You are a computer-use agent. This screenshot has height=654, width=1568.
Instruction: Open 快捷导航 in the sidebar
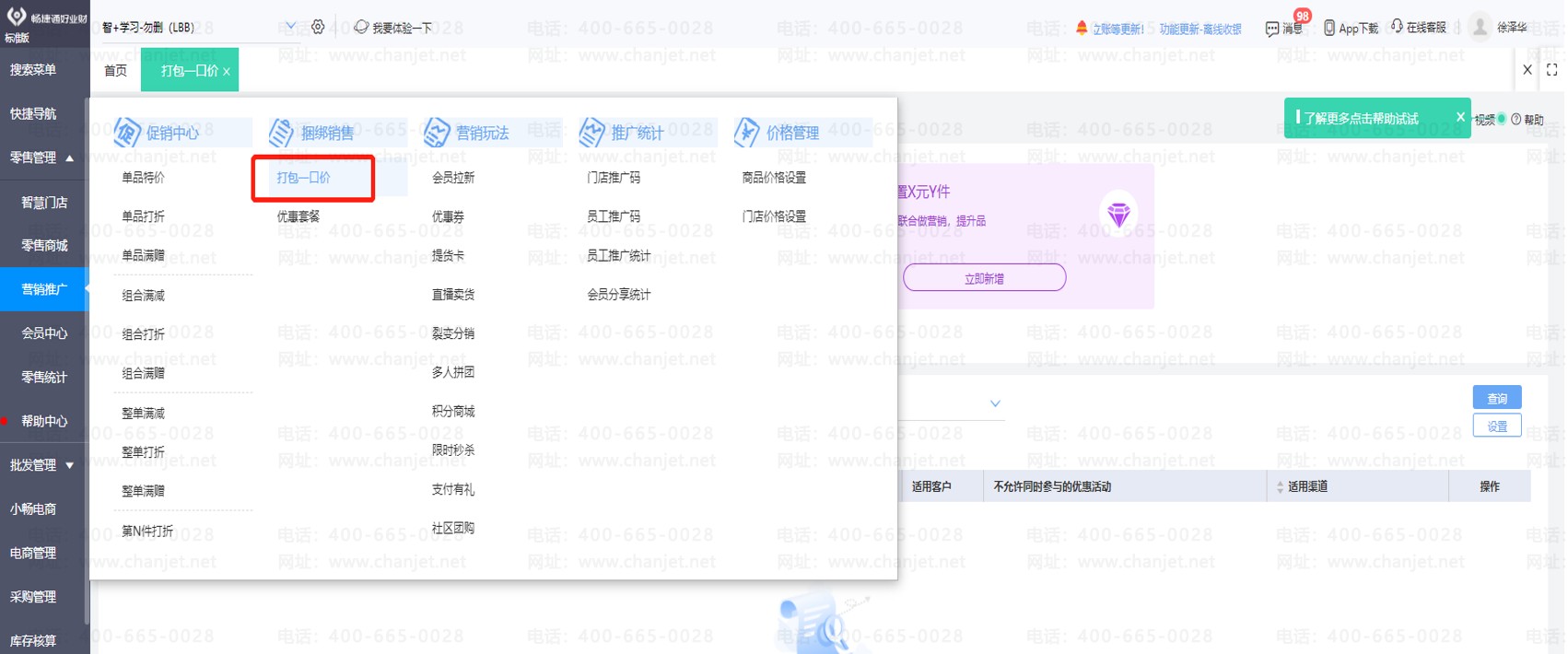pyautogui.click(x=33, y=114)
